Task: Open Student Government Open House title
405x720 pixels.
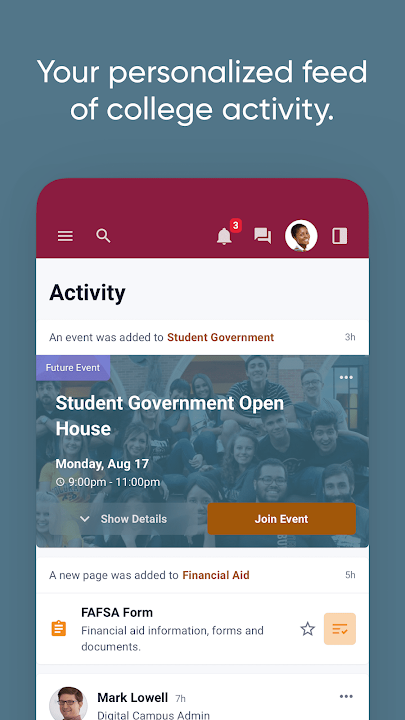Action: tap(169, 416)
